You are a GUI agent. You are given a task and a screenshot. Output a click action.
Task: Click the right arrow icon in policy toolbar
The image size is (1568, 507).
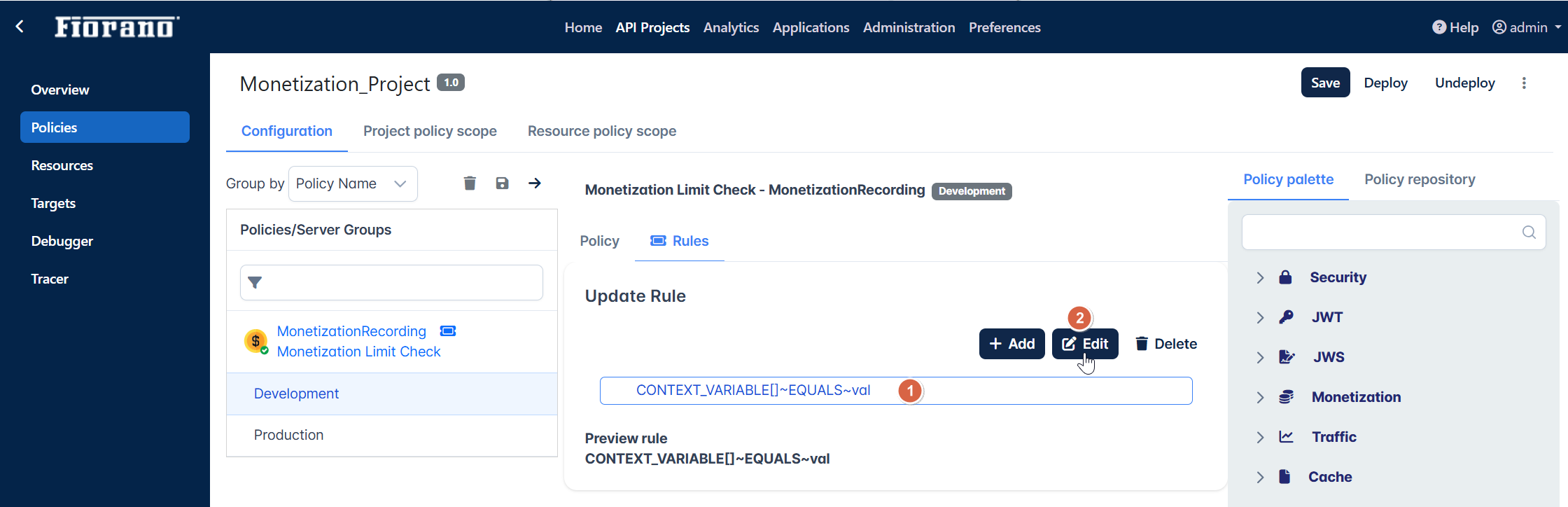click(535, 183)
